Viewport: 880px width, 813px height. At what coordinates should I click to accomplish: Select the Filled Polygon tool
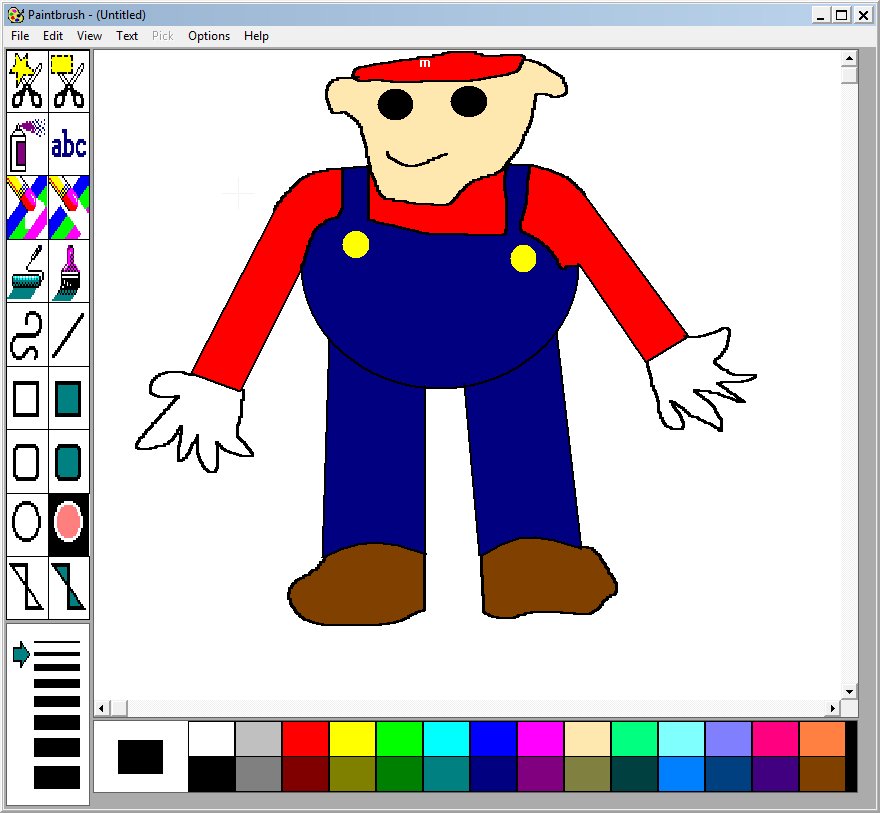[69, 587]
